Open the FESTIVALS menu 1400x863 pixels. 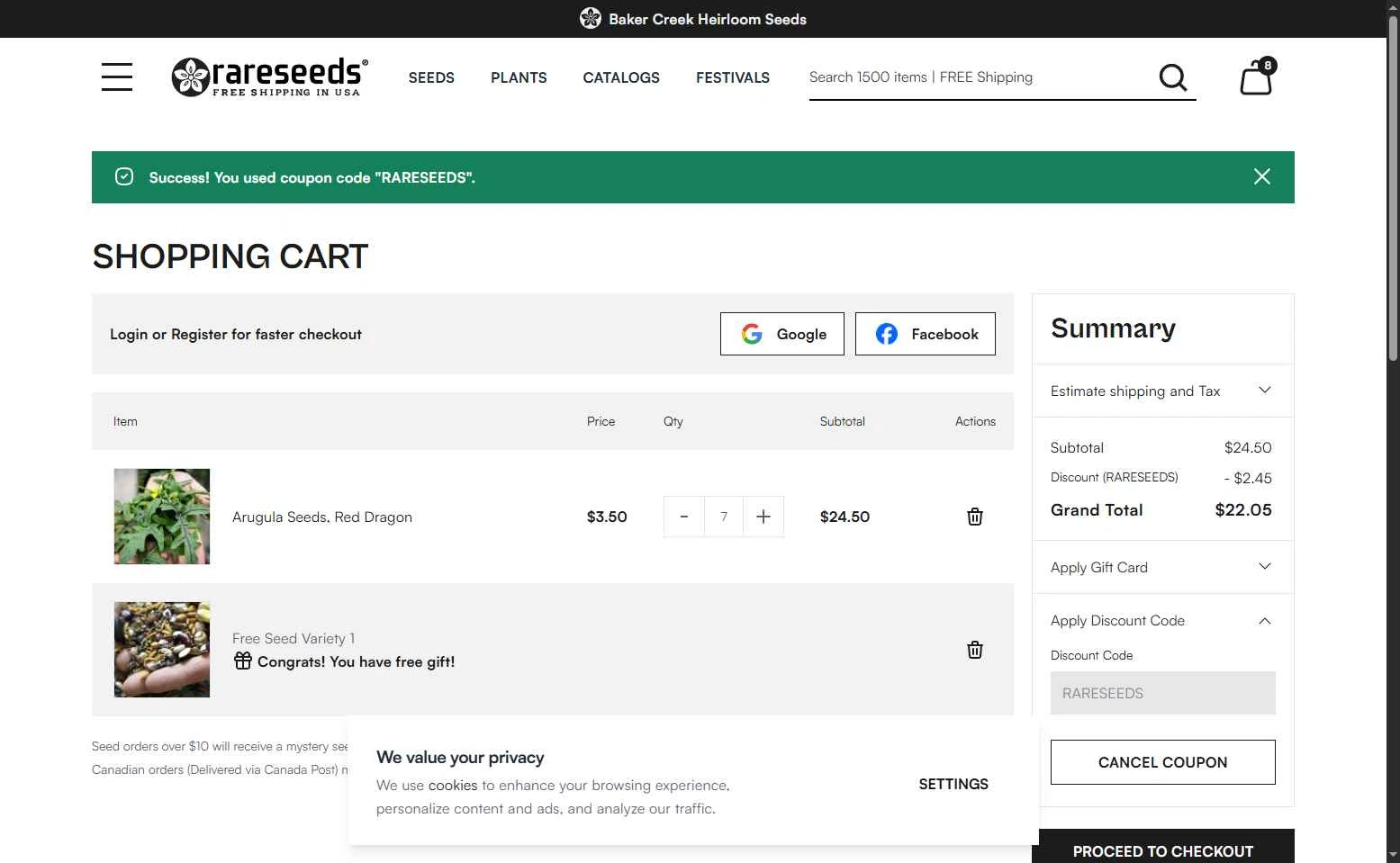point(733,77)
